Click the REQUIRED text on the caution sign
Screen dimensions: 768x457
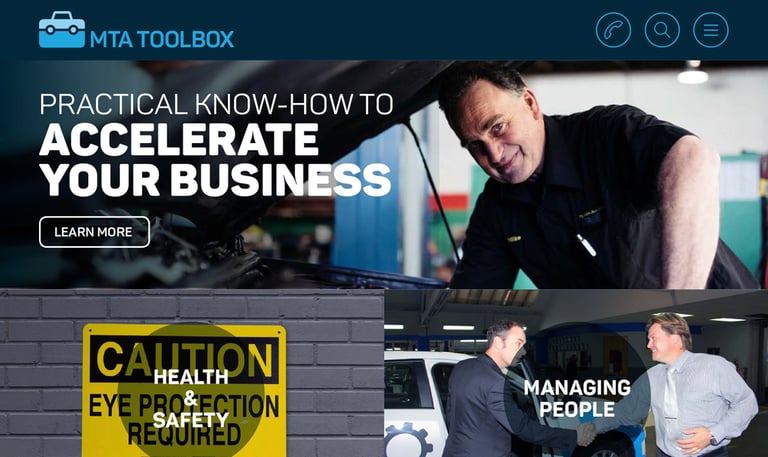pos(184,433)
